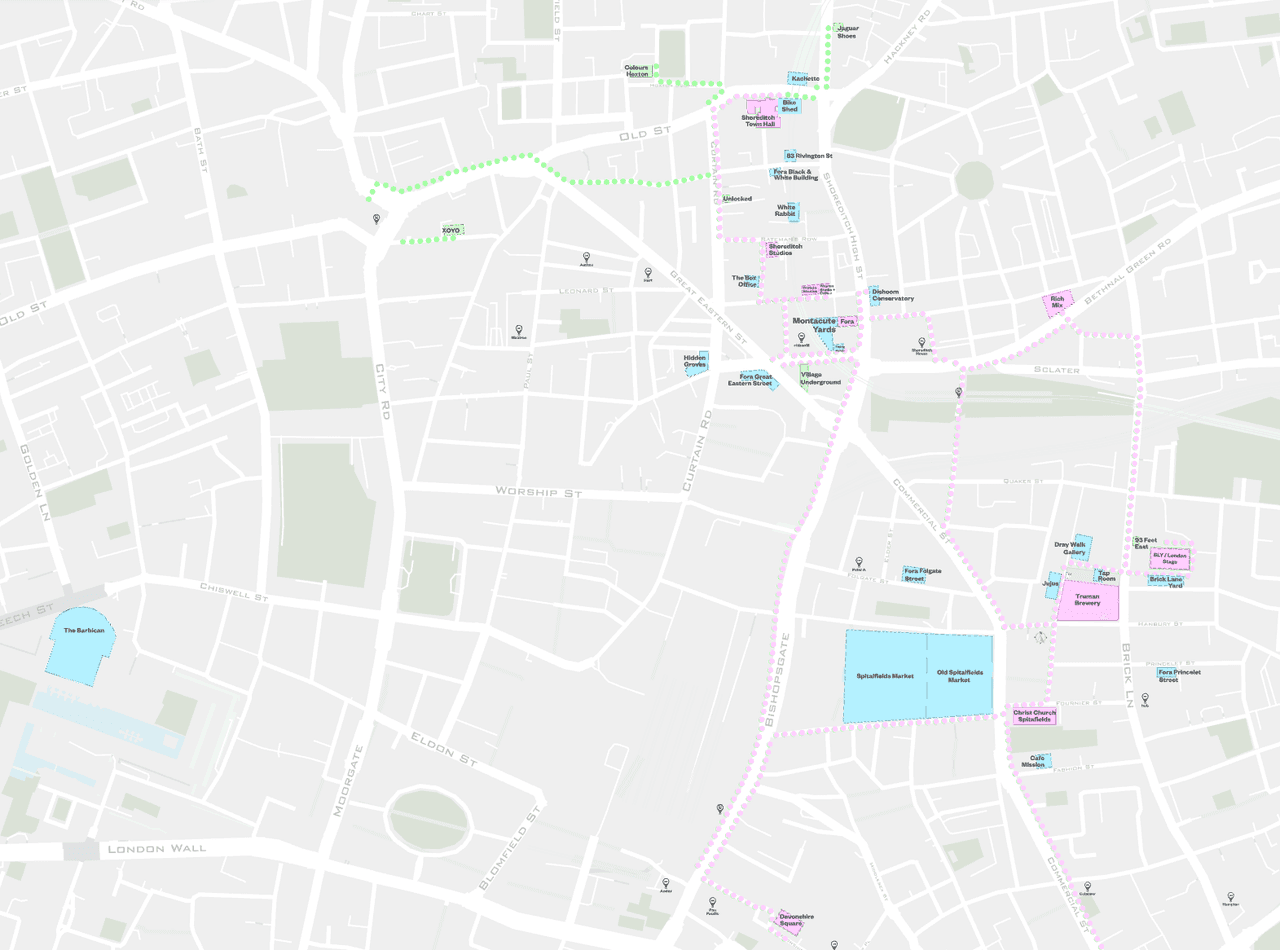
Task: Open the Hidden Groves venue marker
Action: click(x=696, y=361)
